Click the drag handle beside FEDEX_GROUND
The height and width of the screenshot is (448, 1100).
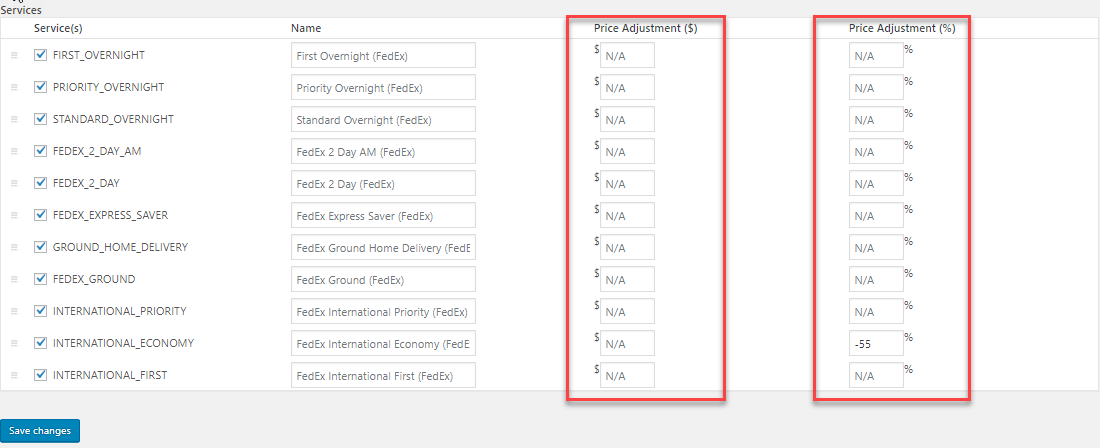pyautogui.click(x=14, y=280)
